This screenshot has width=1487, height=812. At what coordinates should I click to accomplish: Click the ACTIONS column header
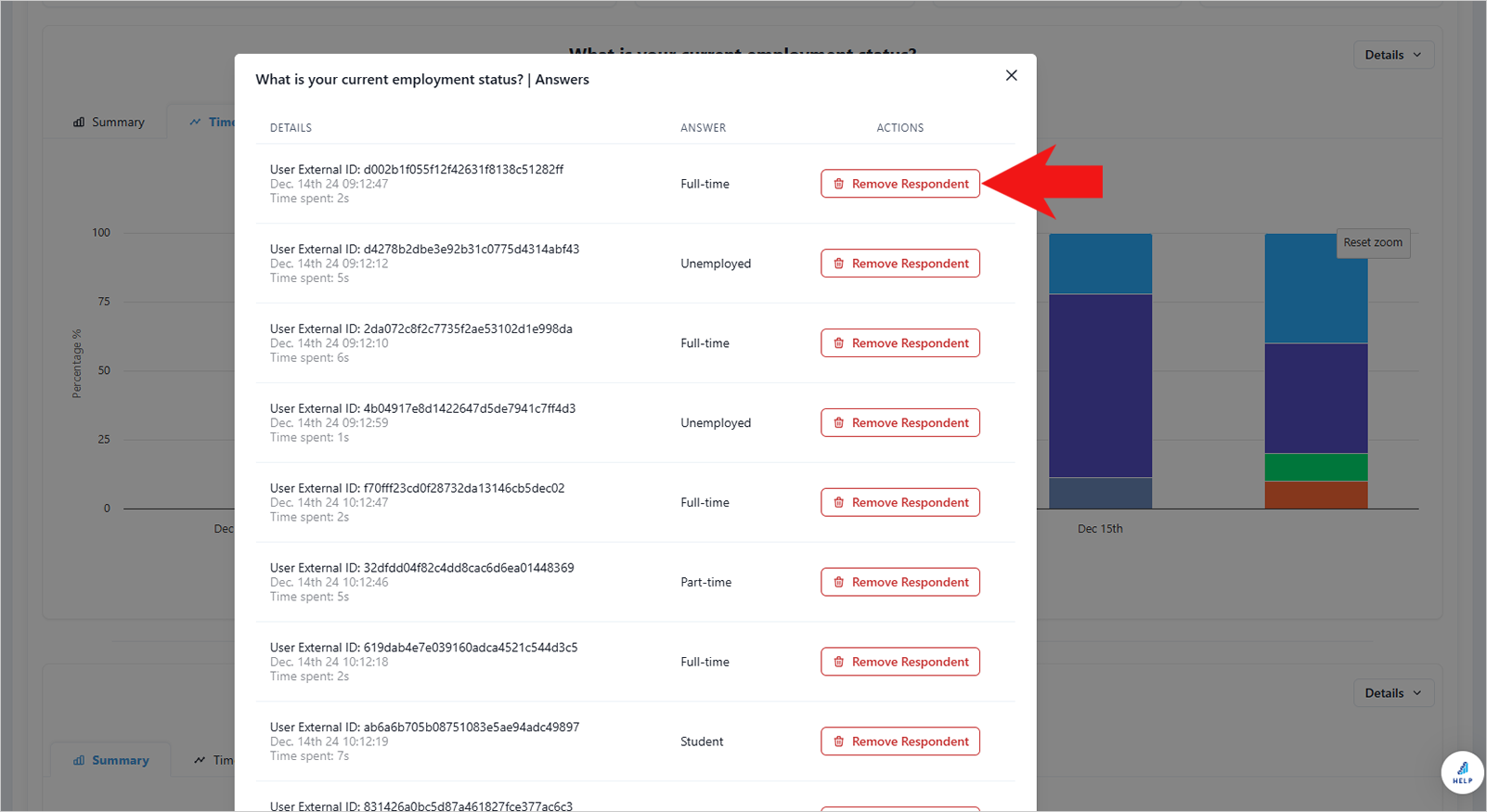(x=900, y=128)
